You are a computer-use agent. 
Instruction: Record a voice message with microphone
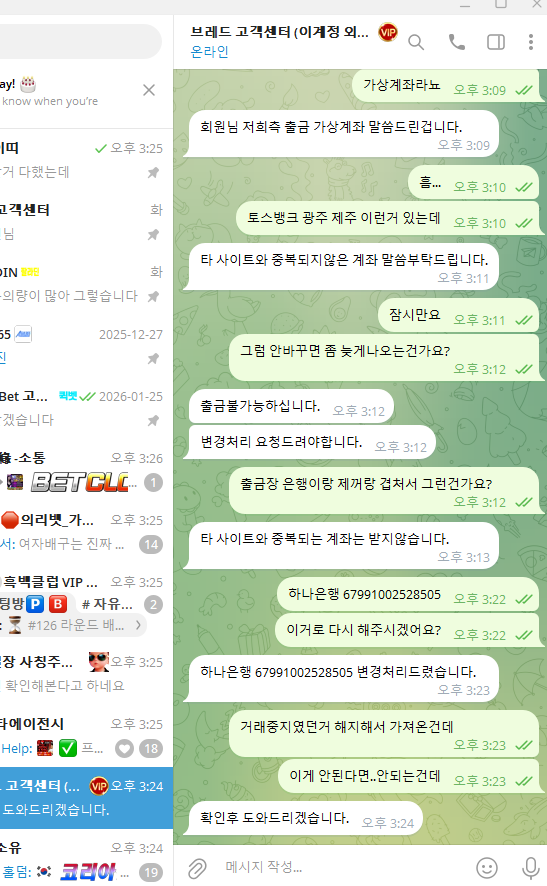pyautogui.click(x=531, y=868)
